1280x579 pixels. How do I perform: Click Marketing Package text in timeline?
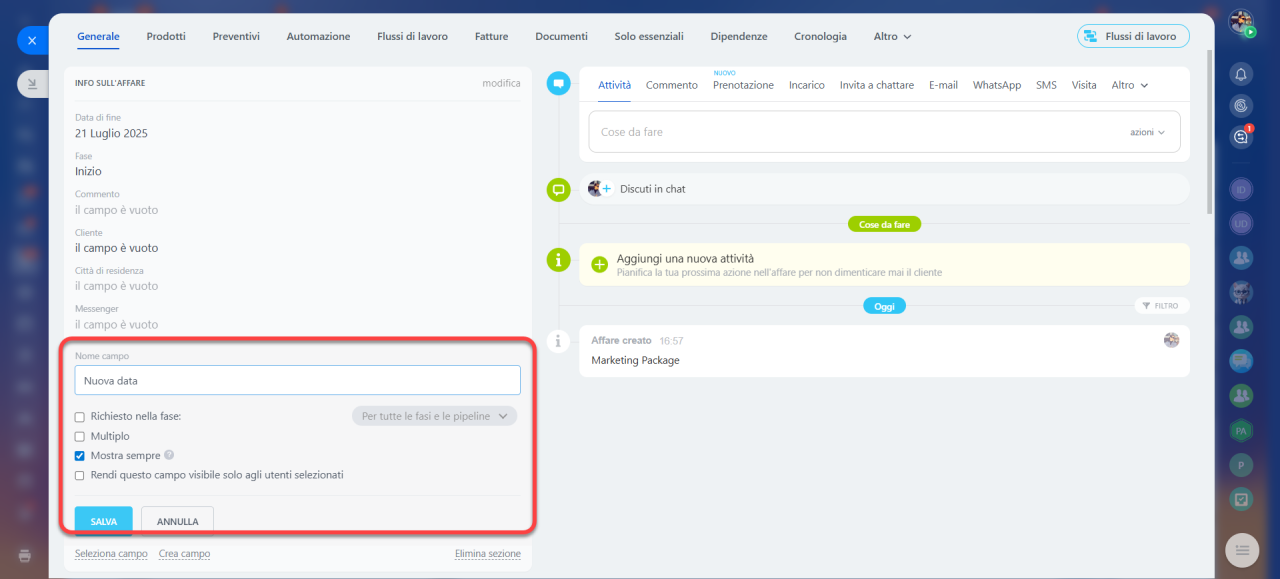pyautogui.click(x=635, y=360)
